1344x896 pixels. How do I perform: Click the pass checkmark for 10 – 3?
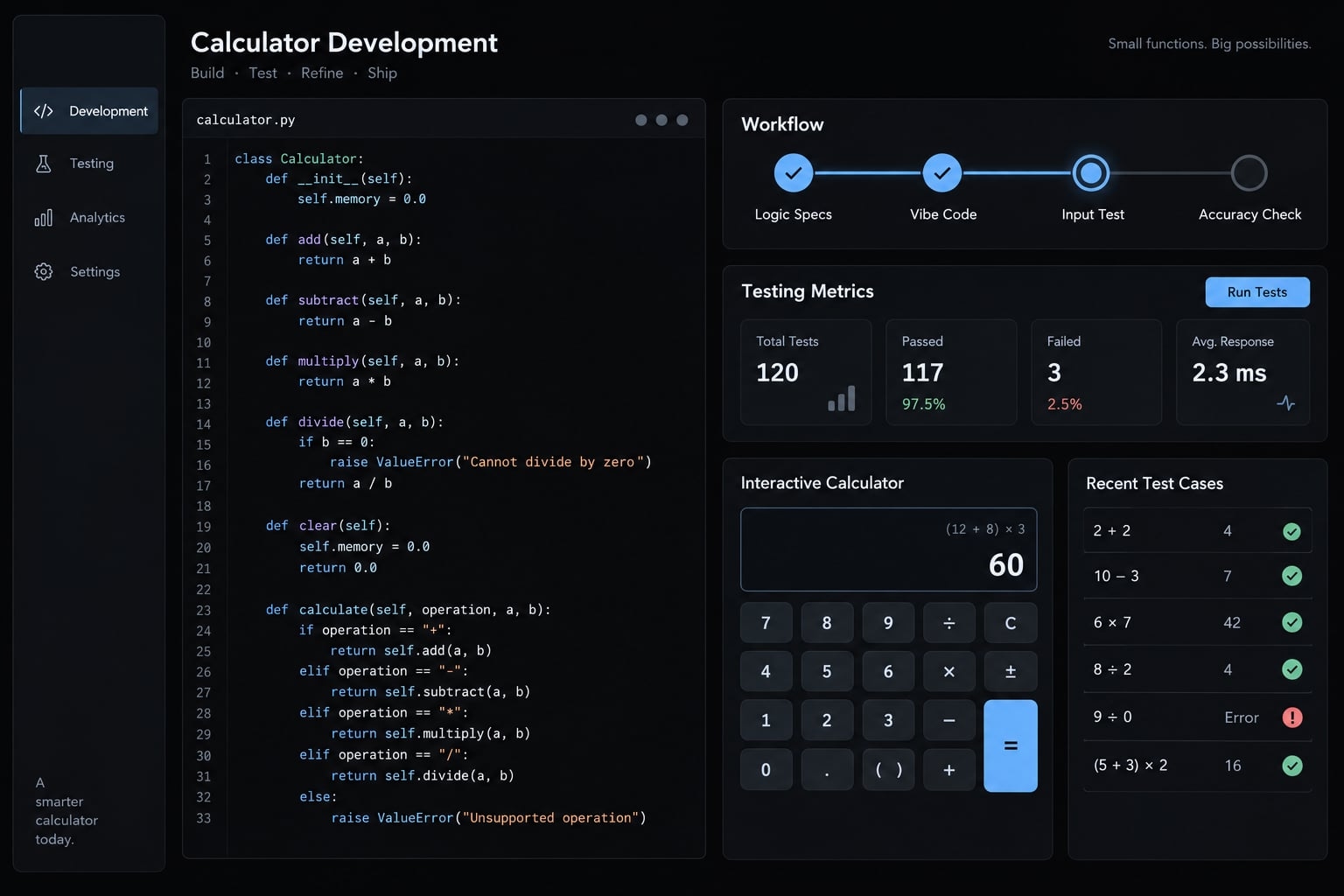(x=1291, y=576)
